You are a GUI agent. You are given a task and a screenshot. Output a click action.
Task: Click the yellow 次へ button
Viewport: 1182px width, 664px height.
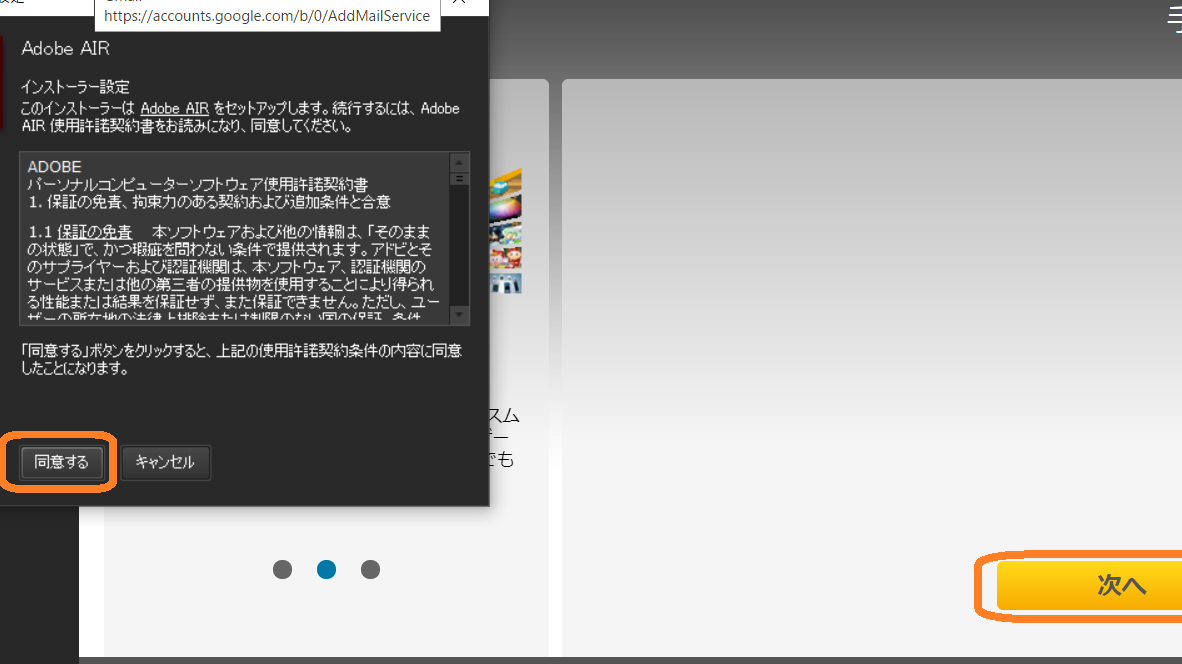point(1090,585)
